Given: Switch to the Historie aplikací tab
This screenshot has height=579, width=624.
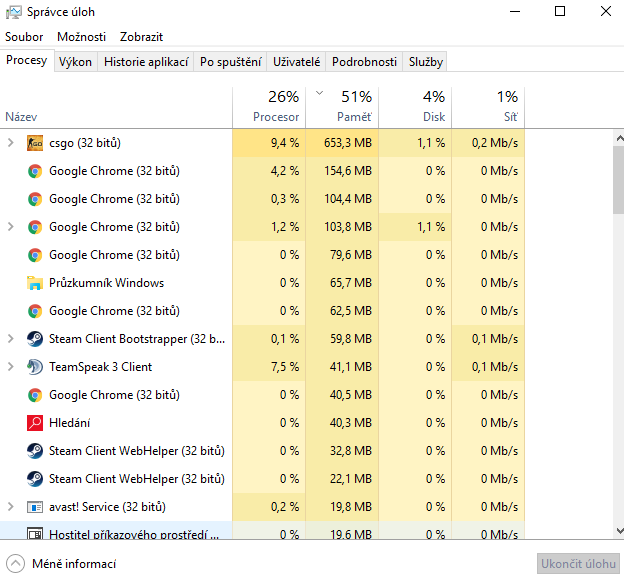Looking at the screenshot, I should click(146, 62).
